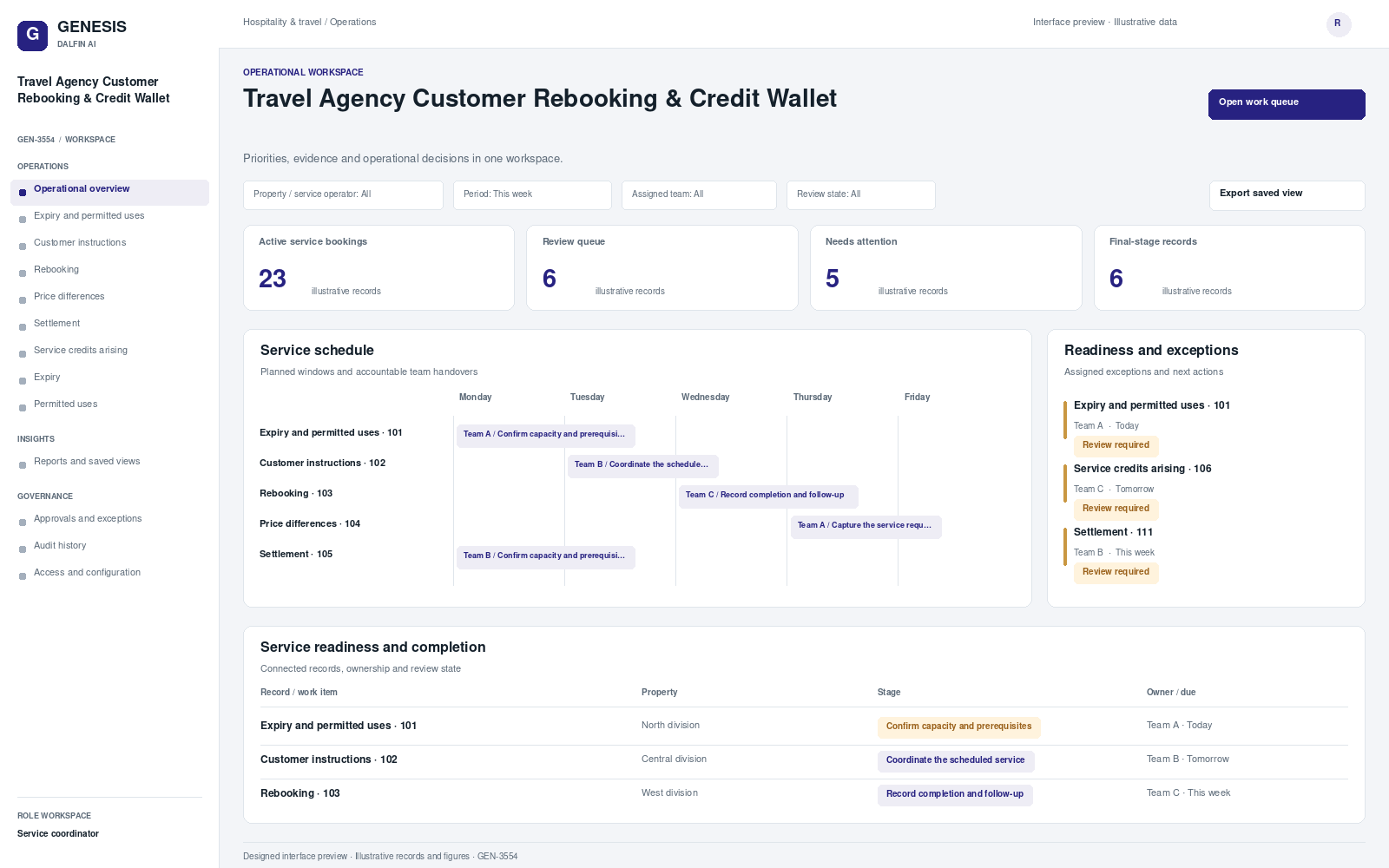The height and width of the screenshot is (868, 1389).
Task: Click the Team A Capture the service block
Action: click(866, 526)
